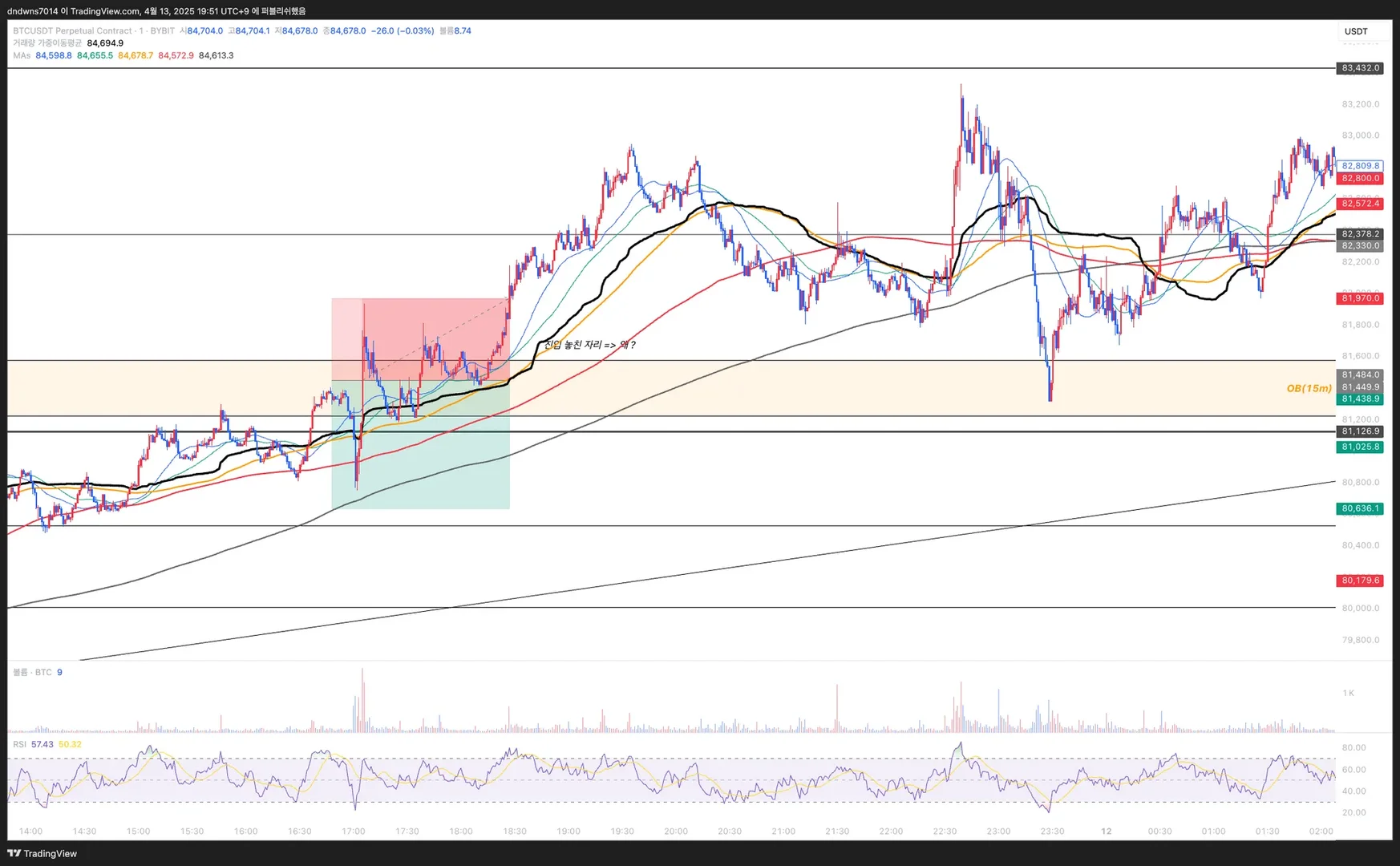
Task: Click the 17:00 mark on the time axis
Action: point(354,832)
